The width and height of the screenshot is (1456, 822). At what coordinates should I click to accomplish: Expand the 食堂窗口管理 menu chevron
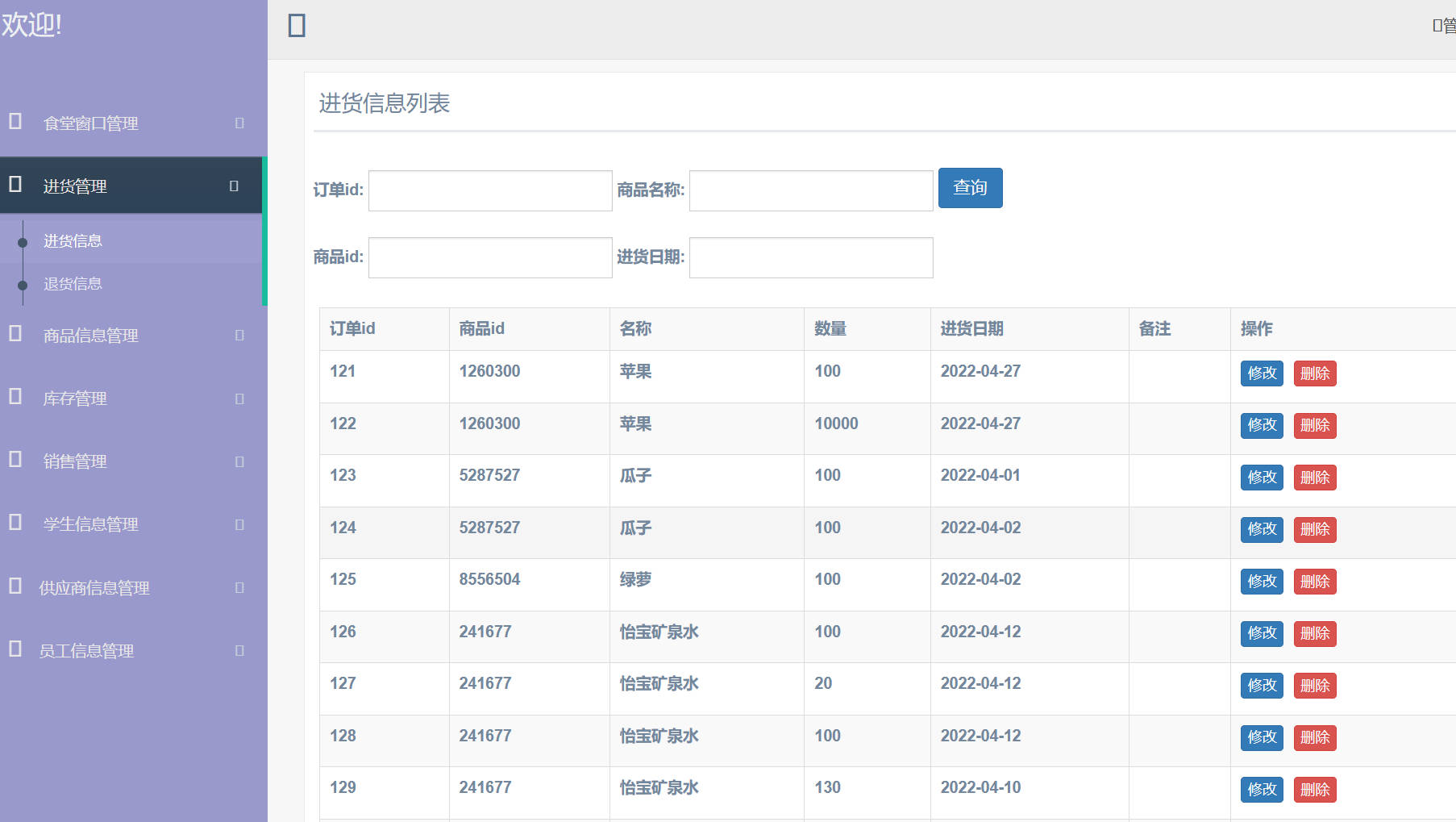click(239, 123)
